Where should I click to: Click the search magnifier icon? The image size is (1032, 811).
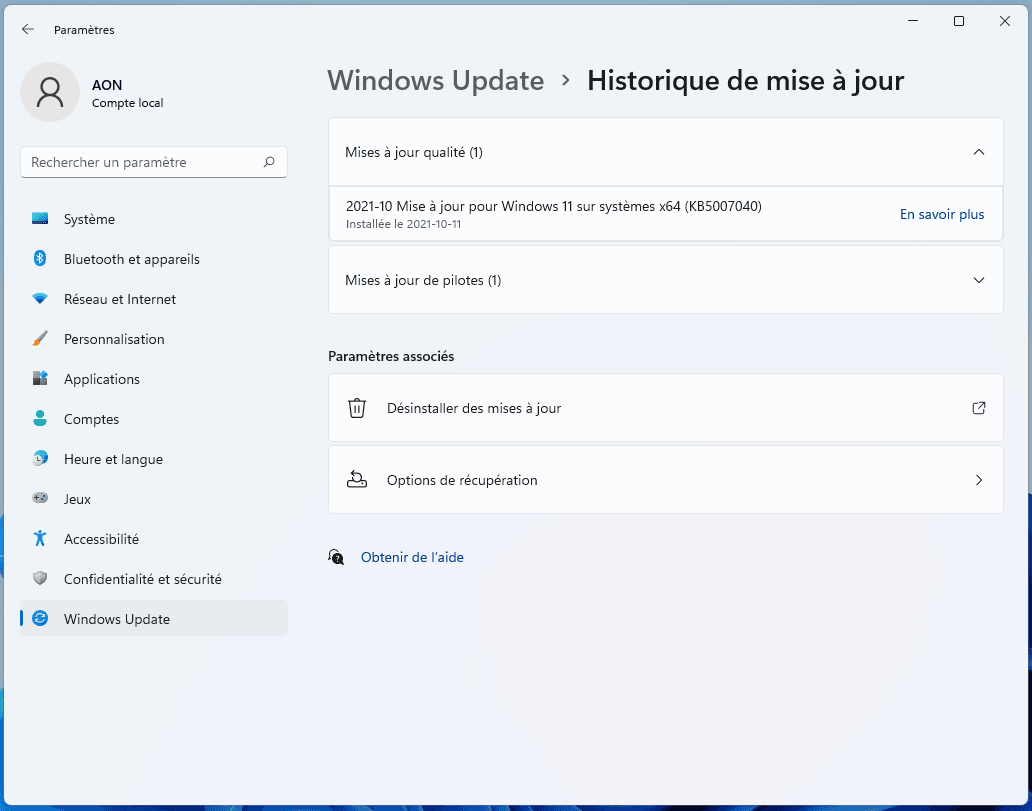[x=269, y=162]
